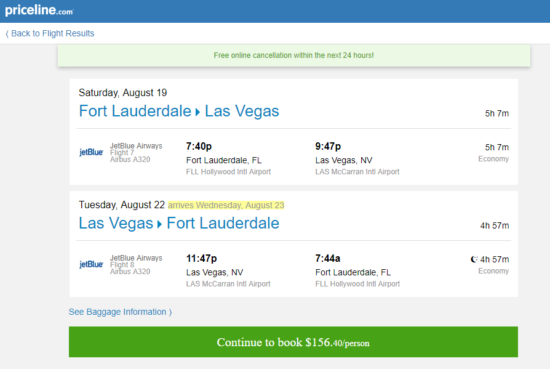The image size is (550, 369).
Task: Select the 7:40p departure time
Action: tap(199, 146)
